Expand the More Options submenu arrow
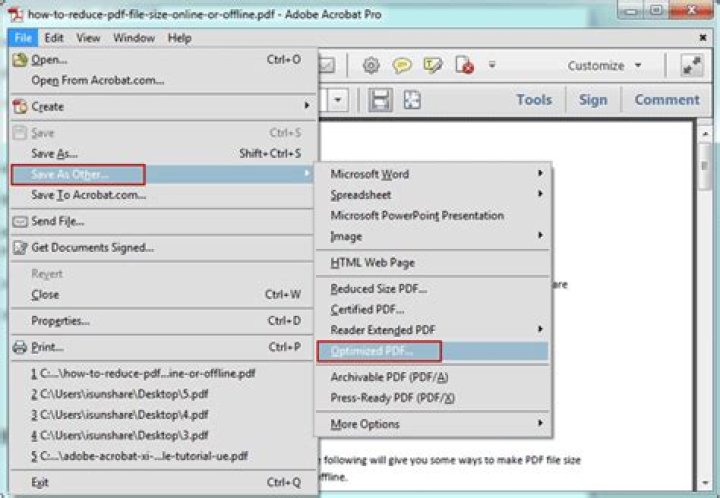The height and width of the screenshot is (498, 720). coord(540,423)
